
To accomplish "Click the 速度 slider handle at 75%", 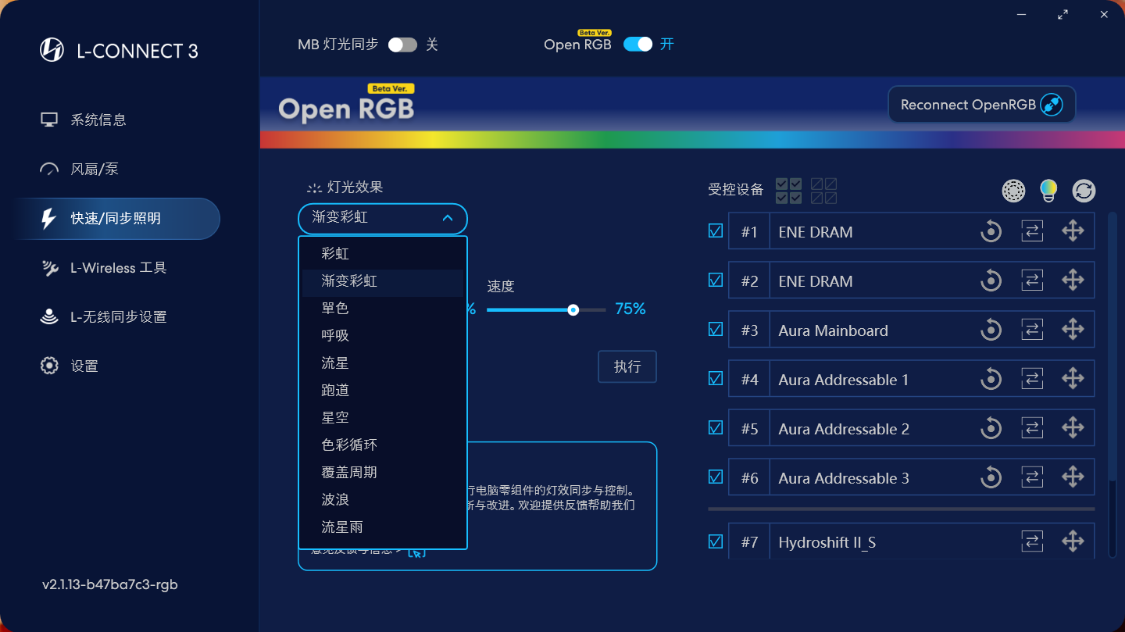I will (573, 310).
